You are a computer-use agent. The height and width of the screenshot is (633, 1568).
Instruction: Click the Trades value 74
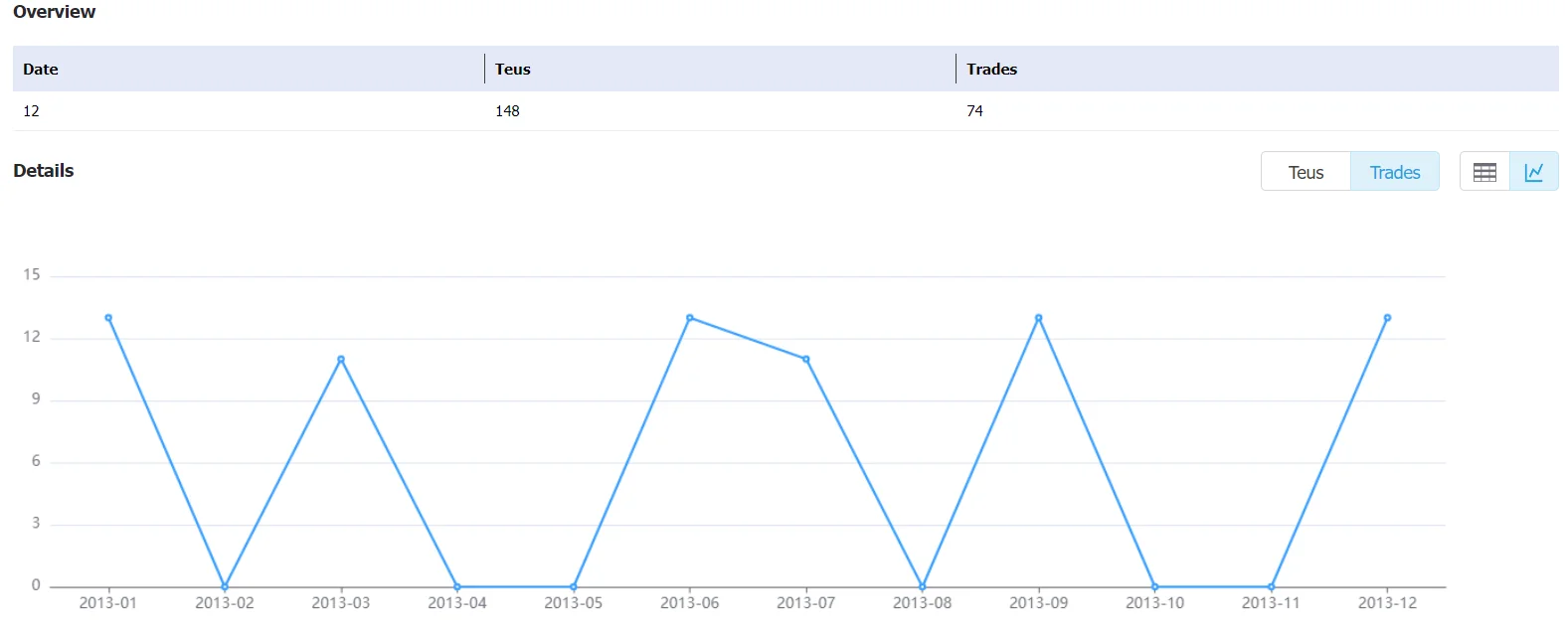[x=974, y=111]
